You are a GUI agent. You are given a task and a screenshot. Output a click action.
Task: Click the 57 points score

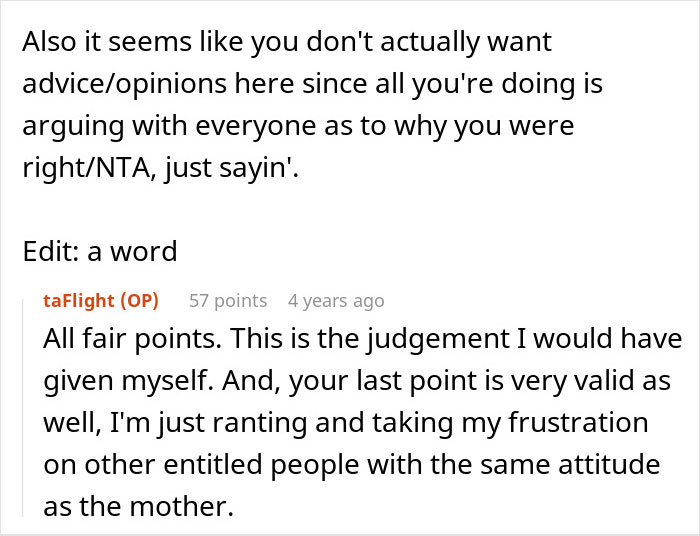(228, 300)
